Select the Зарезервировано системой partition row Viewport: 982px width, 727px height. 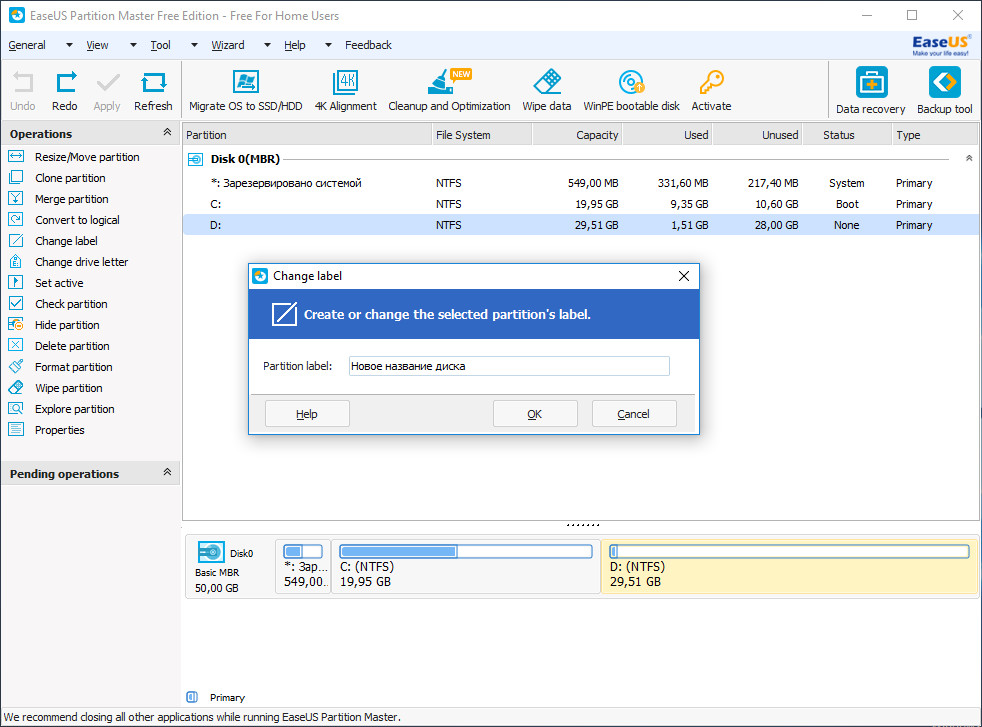pyautogui.click(x=581, y=183)
